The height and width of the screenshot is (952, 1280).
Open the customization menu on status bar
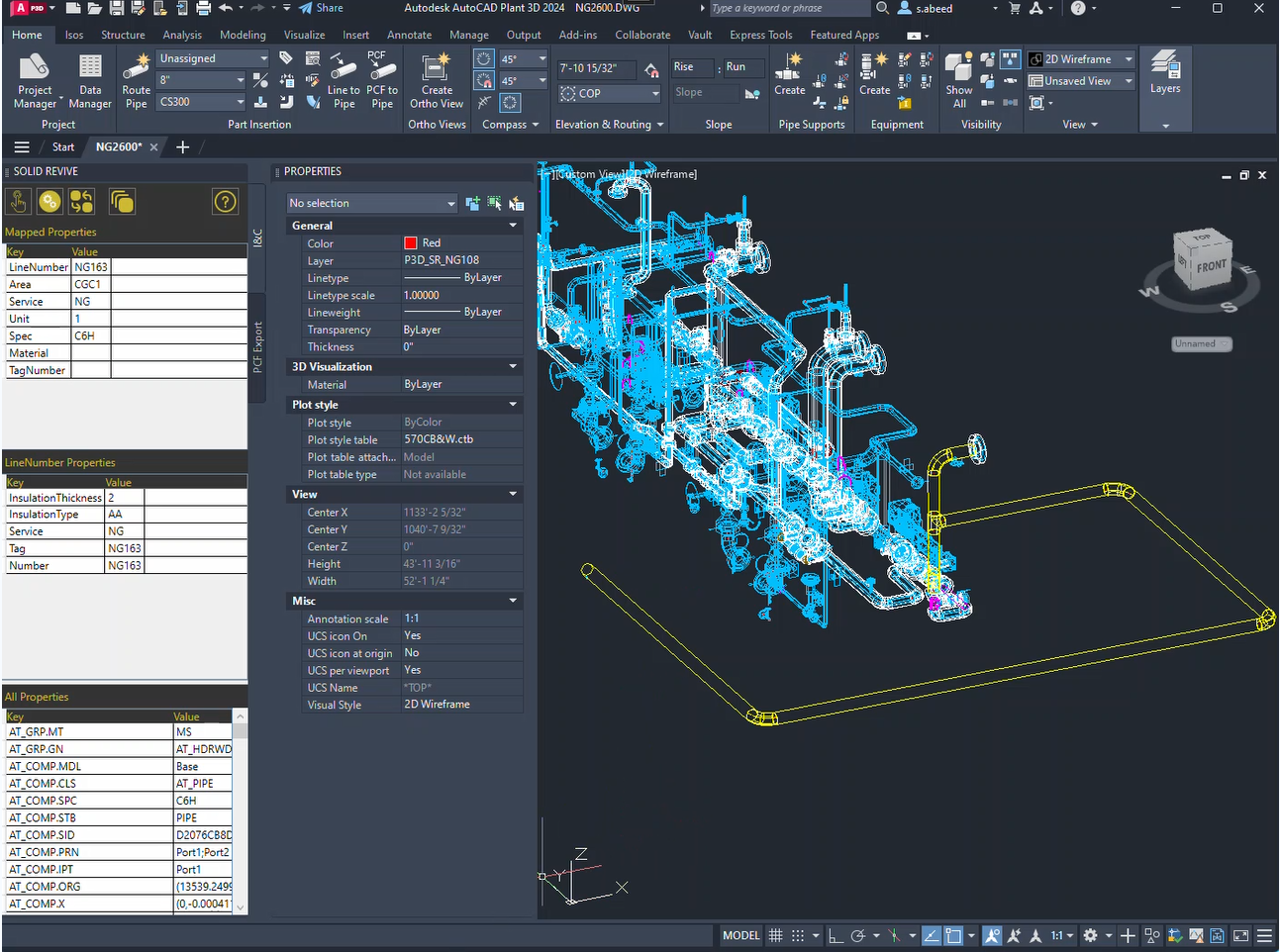click(1264, 935)
